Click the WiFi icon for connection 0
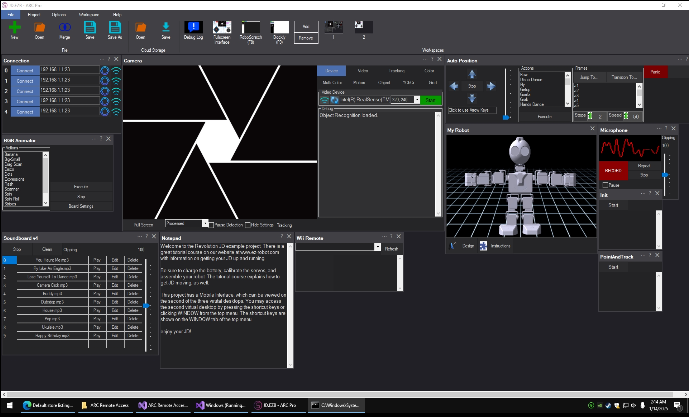The height and width of the screenshot is (417, 689). (x=115, y=72)
